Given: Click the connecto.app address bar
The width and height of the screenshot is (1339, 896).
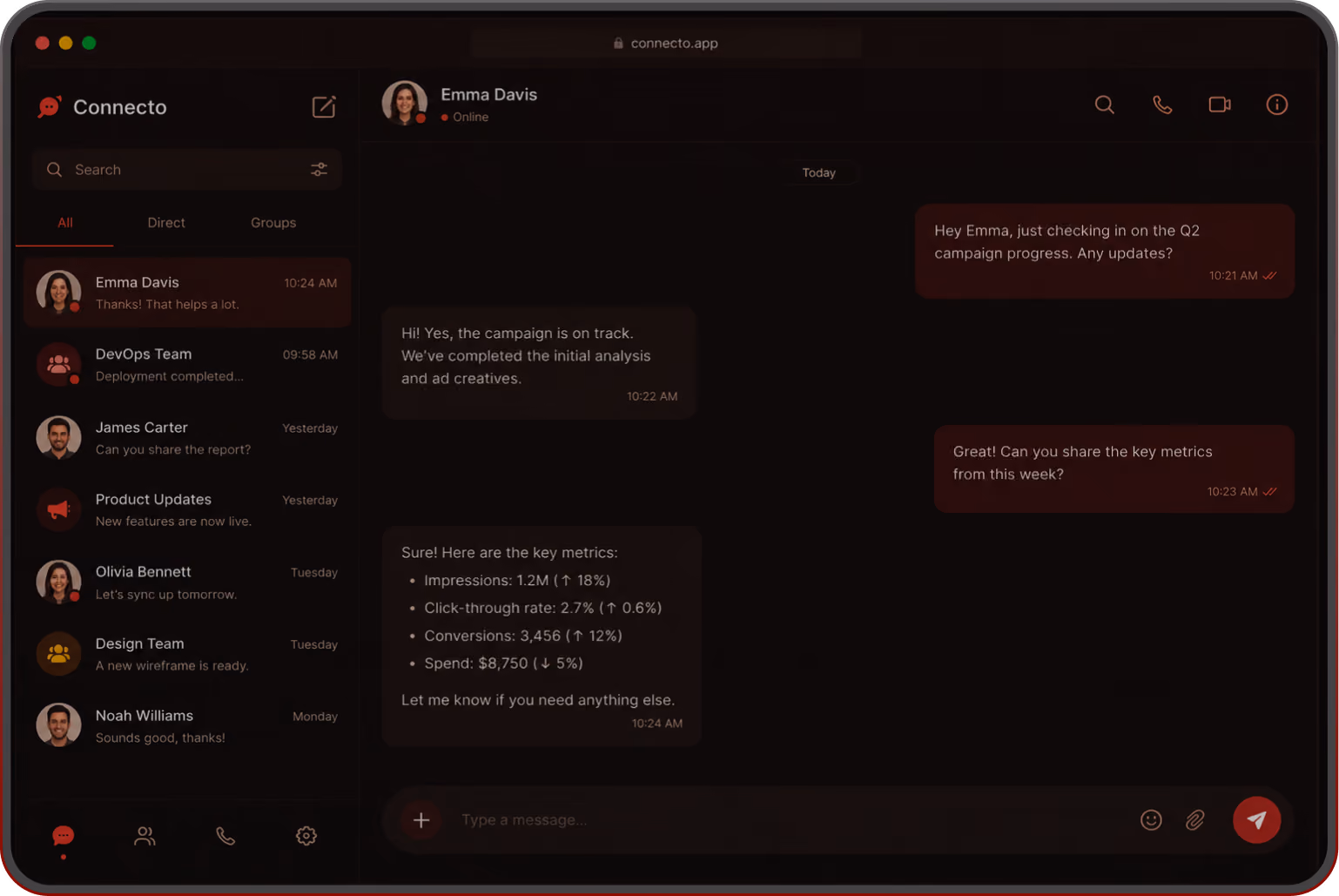Looking at the screenshot, I should tap(666, 43).
